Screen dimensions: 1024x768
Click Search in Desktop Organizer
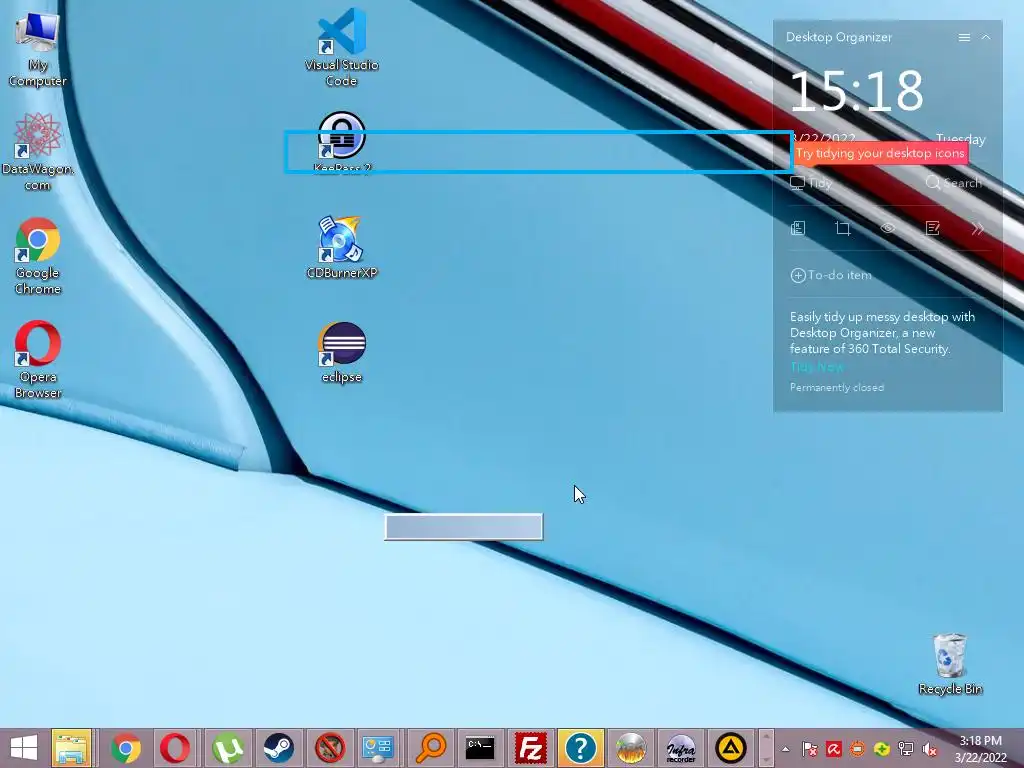[x=953, y=183]
